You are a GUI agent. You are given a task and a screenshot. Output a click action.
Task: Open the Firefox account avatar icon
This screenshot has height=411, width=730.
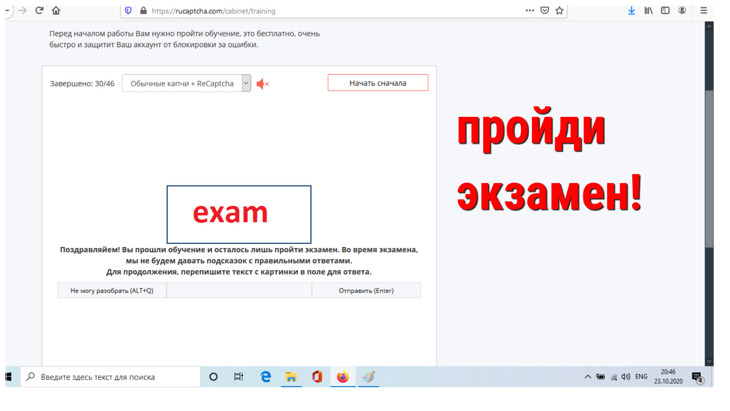coord(682,10)
